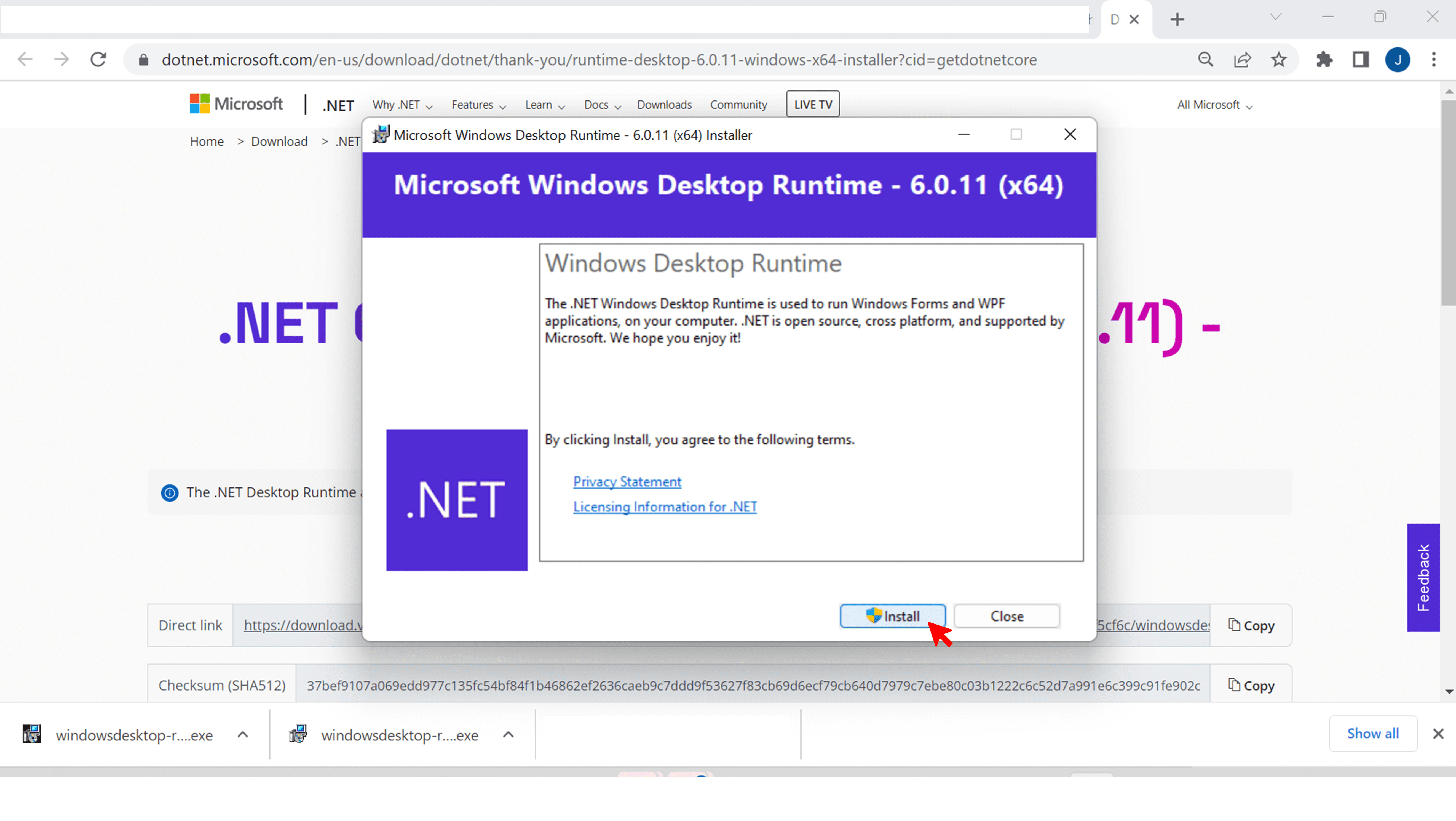Viewport: 1456px width, 821px height.
Task: Expand Why .NET menu
Action: pos(402,105)
